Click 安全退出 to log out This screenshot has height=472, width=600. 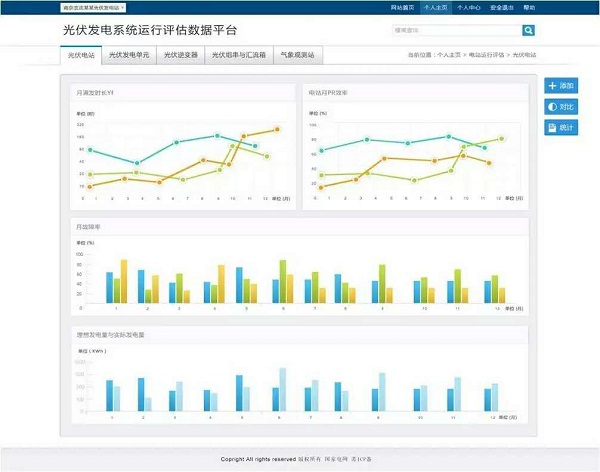point(502,7)
